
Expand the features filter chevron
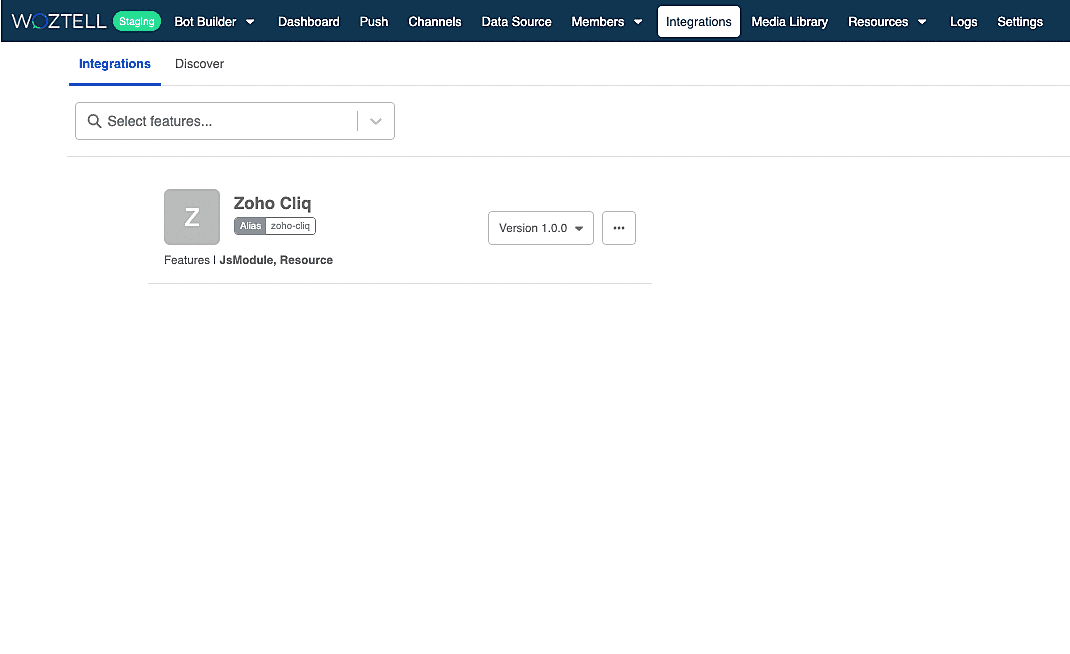(x=375, y=121)
